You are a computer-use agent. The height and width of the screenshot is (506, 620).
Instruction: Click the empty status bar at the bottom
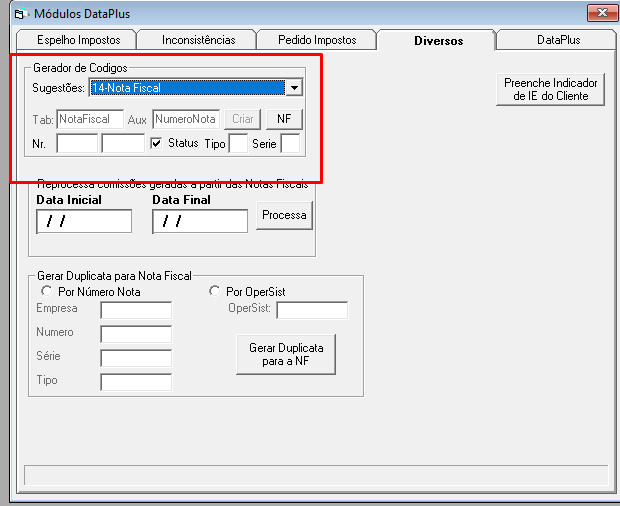[316, 475]
